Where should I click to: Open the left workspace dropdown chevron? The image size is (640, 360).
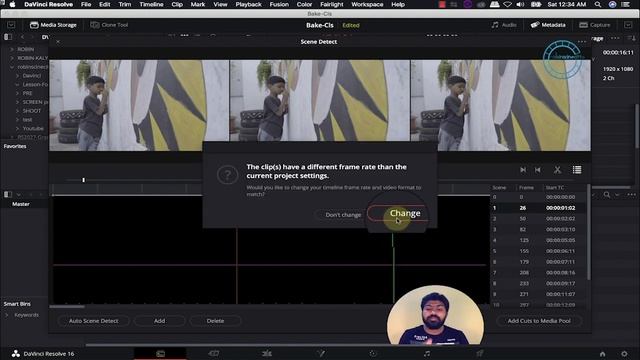11,25
